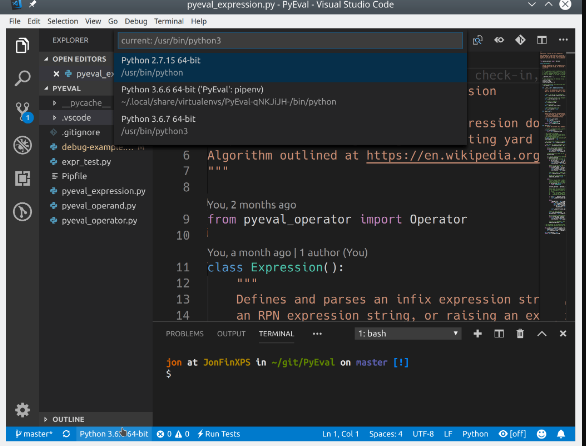The width and height of the screenshot is (586, 446).
Task: Click the editor minimap
Action: [x=555, y=144]
